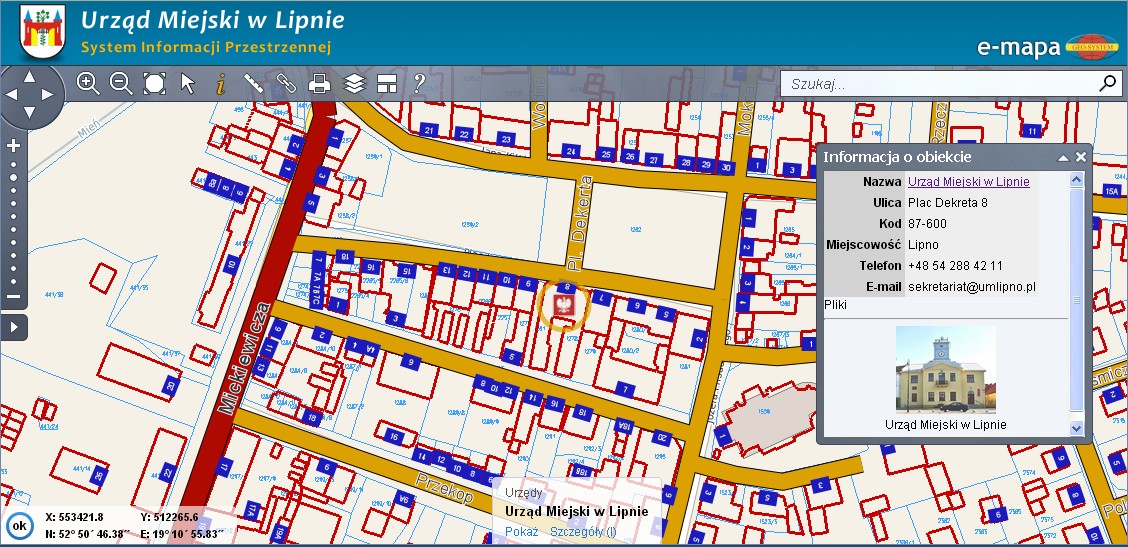1128x547 pixels.
Task: Pan the map up
Action: 29,76
